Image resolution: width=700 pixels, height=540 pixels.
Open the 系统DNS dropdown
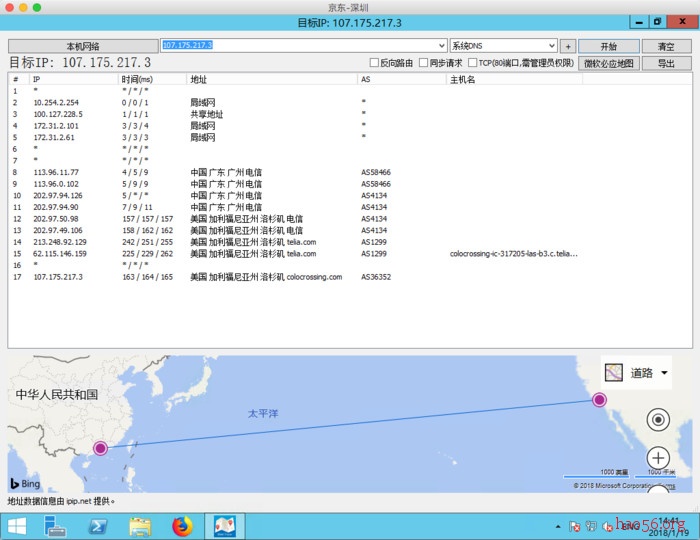click(503, 46)
